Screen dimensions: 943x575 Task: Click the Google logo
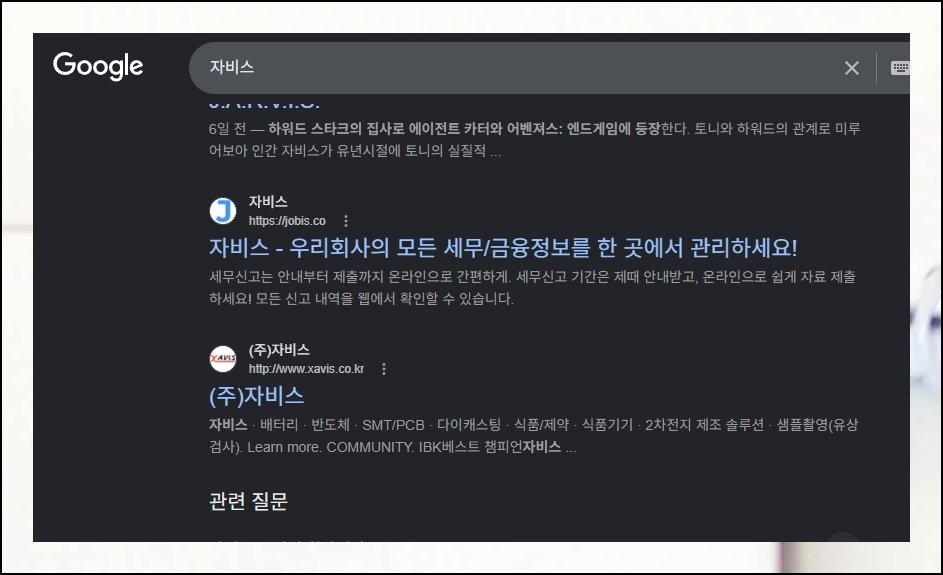pos(98,66)
